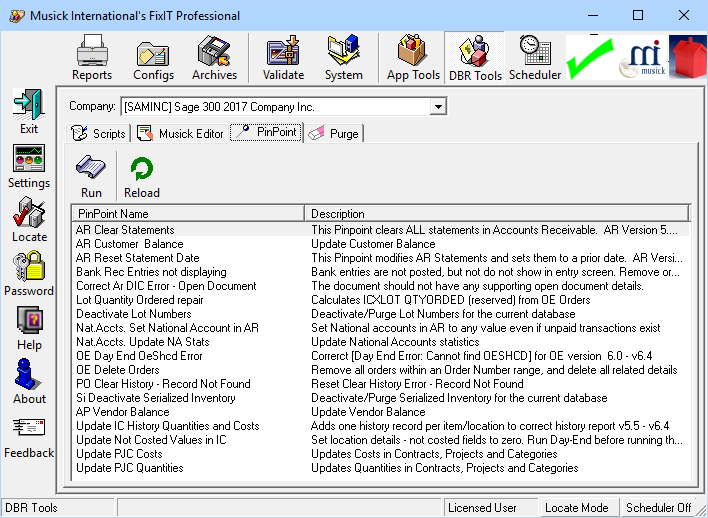This screenshot has height=518, width=708.
Task: Select AR Reset Statement Date row
Action: (x=381, y=258)
